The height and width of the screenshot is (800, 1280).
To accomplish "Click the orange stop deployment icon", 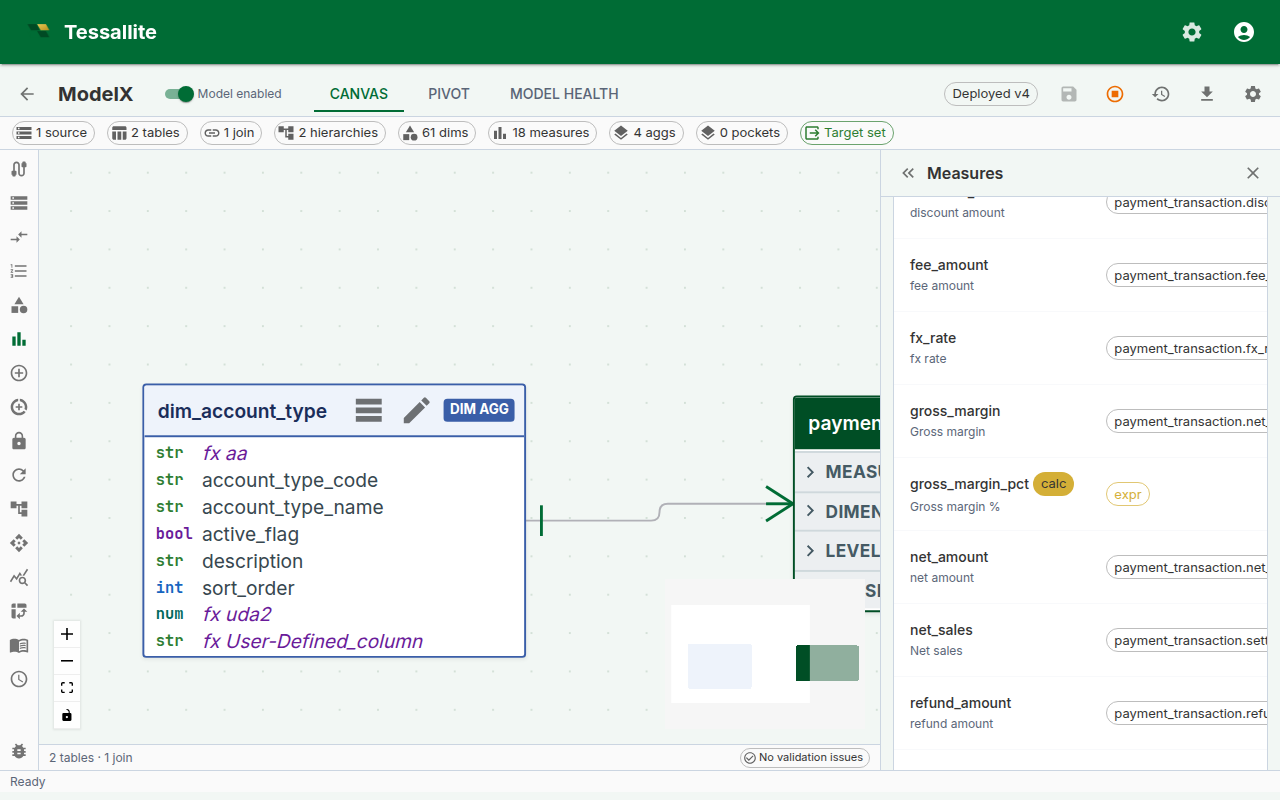I will tap(1115, 94).
